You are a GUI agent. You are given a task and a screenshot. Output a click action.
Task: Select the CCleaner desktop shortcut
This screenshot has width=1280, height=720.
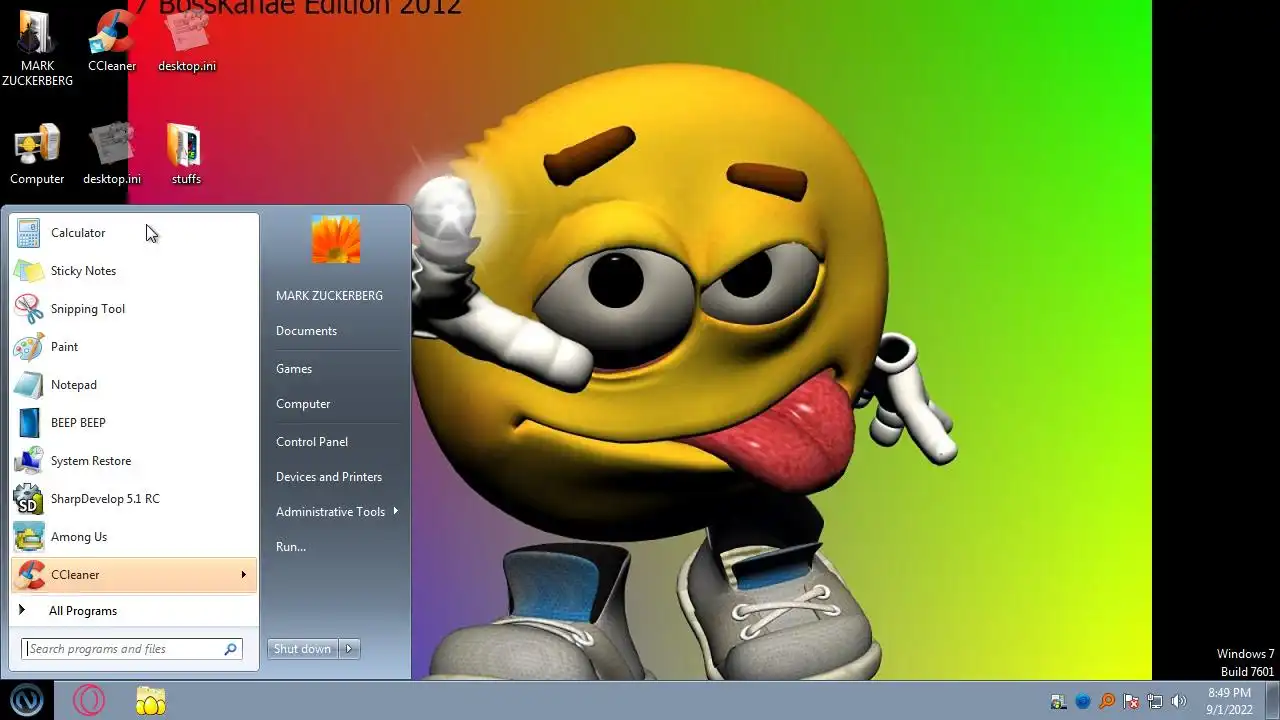[112, 43]
